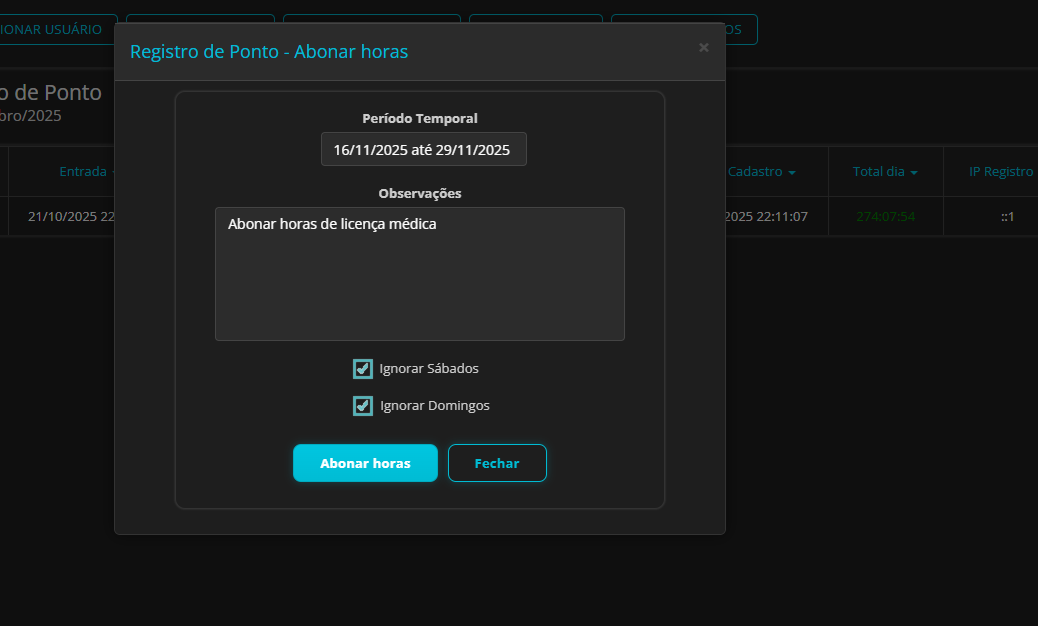
Task: Click the Fechar button
Action: pos(497,462)
